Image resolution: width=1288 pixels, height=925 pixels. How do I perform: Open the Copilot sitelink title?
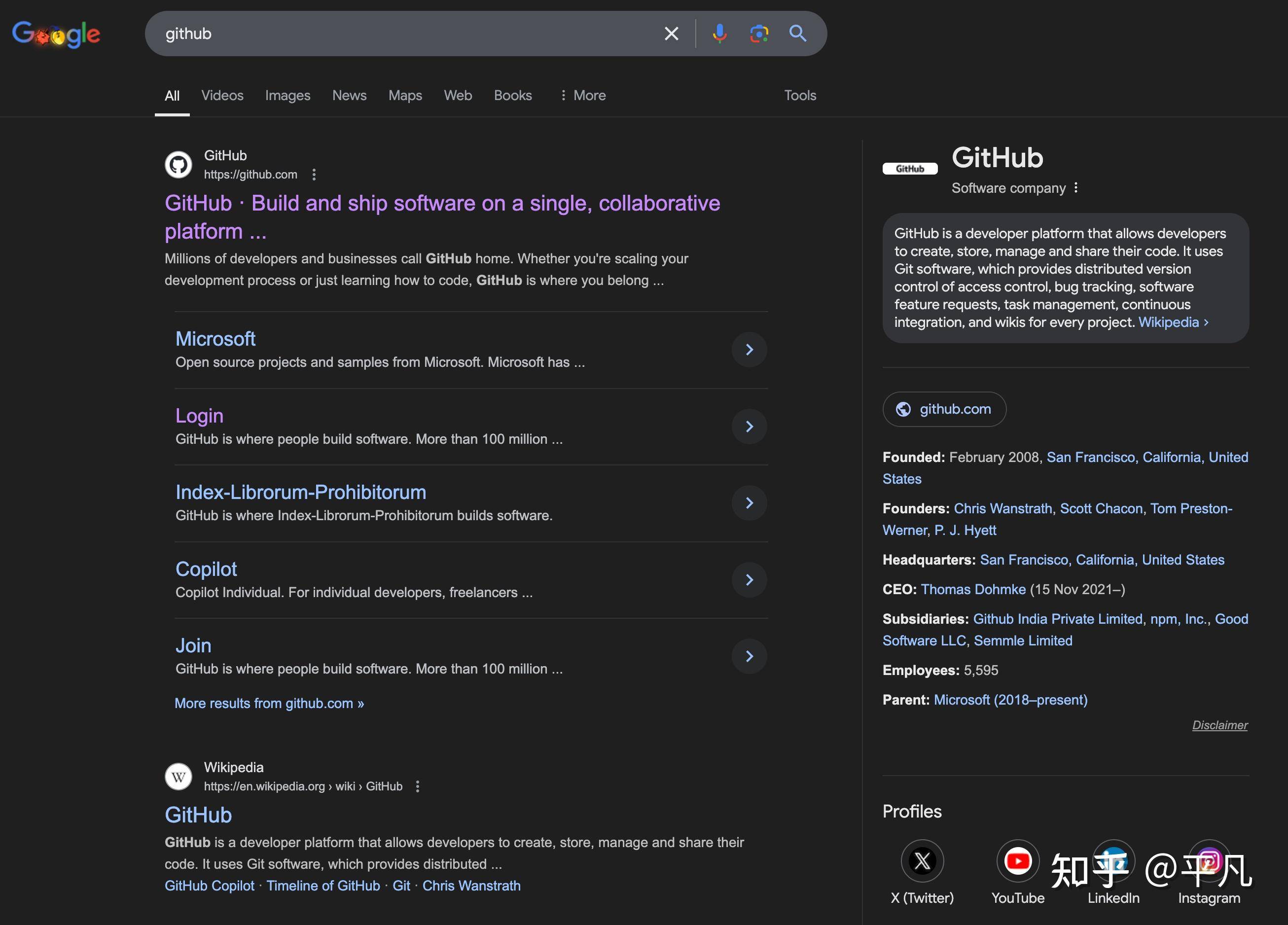tap(206, 569)
